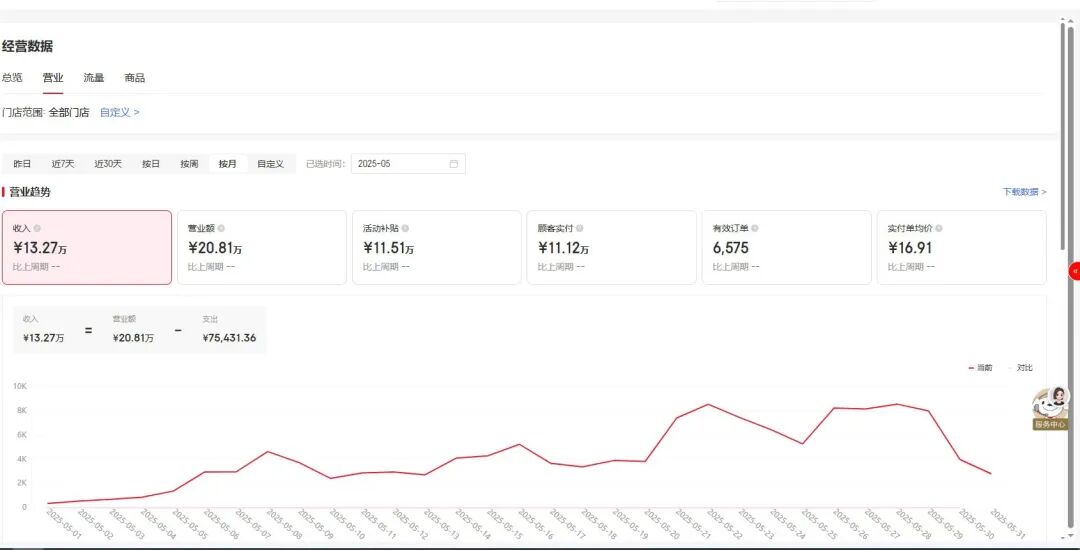Click the 2025-05 date input field
The width and height of the screenshot is (1080, 550).
pyautogui.click(x=408, y=164)
